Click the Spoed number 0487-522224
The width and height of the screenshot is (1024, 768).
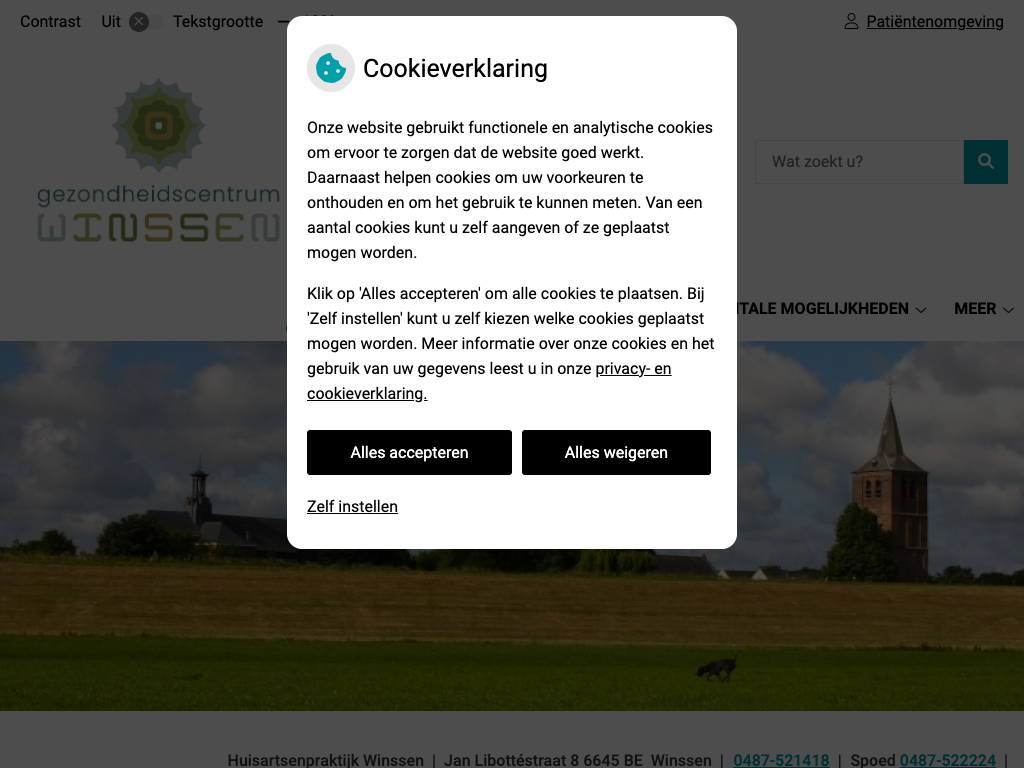tap(948, 760)
